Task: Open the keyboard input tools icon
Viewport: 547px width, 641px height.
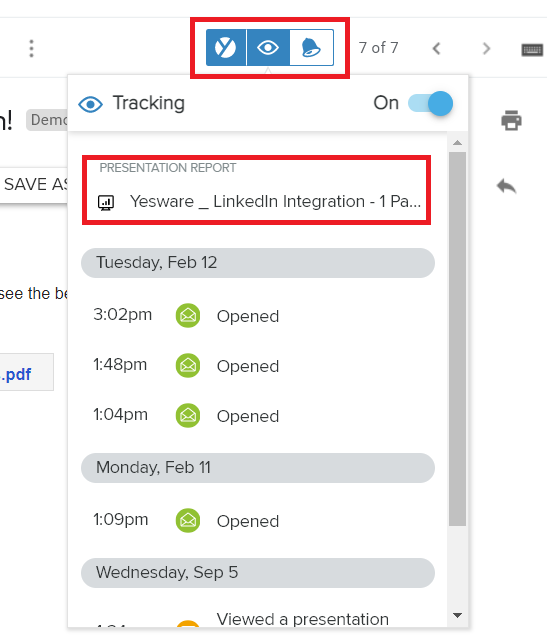Action: tap(532, 49)
